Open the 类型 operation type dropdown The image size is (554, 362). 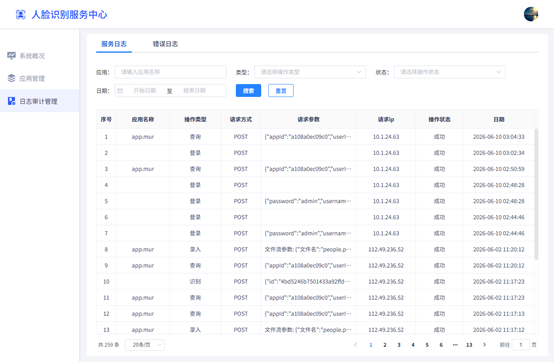[x=310, y=72]
